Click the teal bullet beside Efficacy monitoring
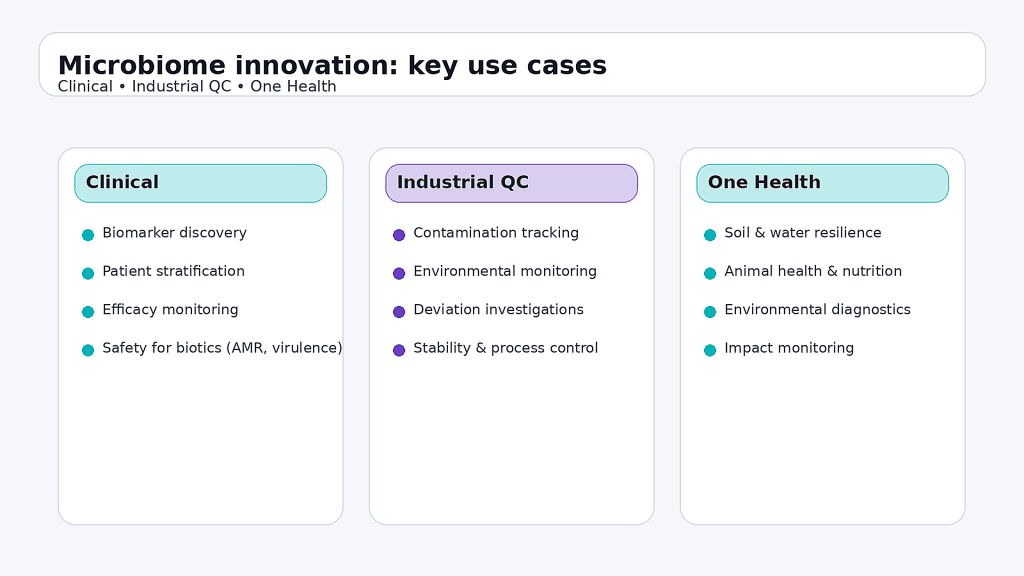Image resolution: width=1024 pixels, height=576 pixels. click(x=88, y=312)
